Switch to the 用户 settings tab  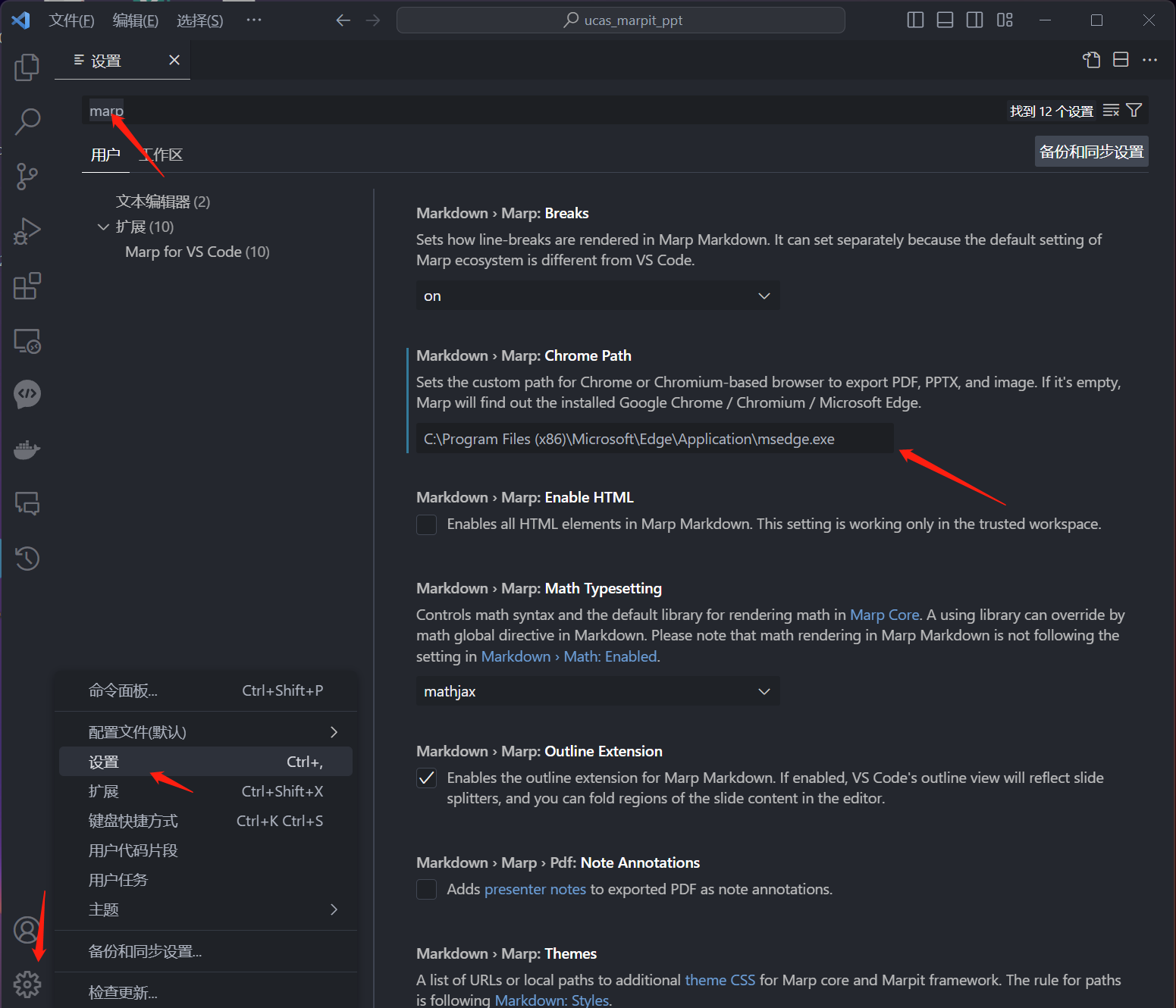coord(105,155)
